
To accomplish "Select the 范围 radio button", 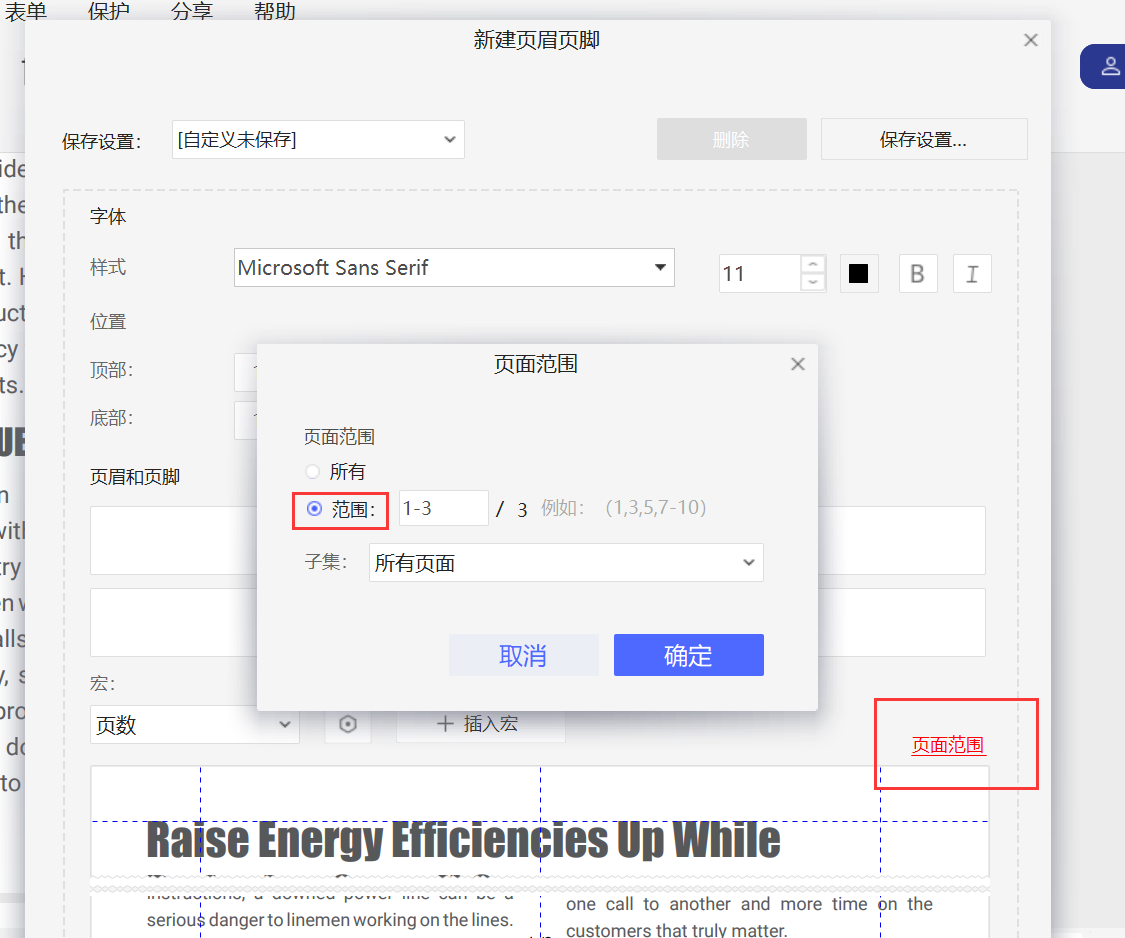I will click(x=312, y=509).
